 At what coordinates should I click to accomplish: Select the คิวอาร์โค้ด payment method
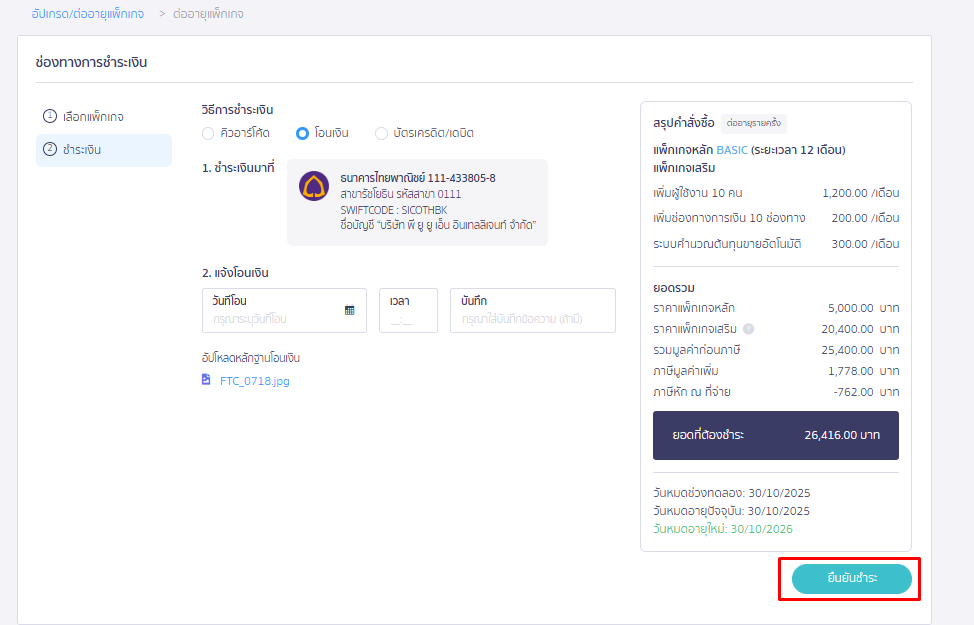tap(208, 133)
